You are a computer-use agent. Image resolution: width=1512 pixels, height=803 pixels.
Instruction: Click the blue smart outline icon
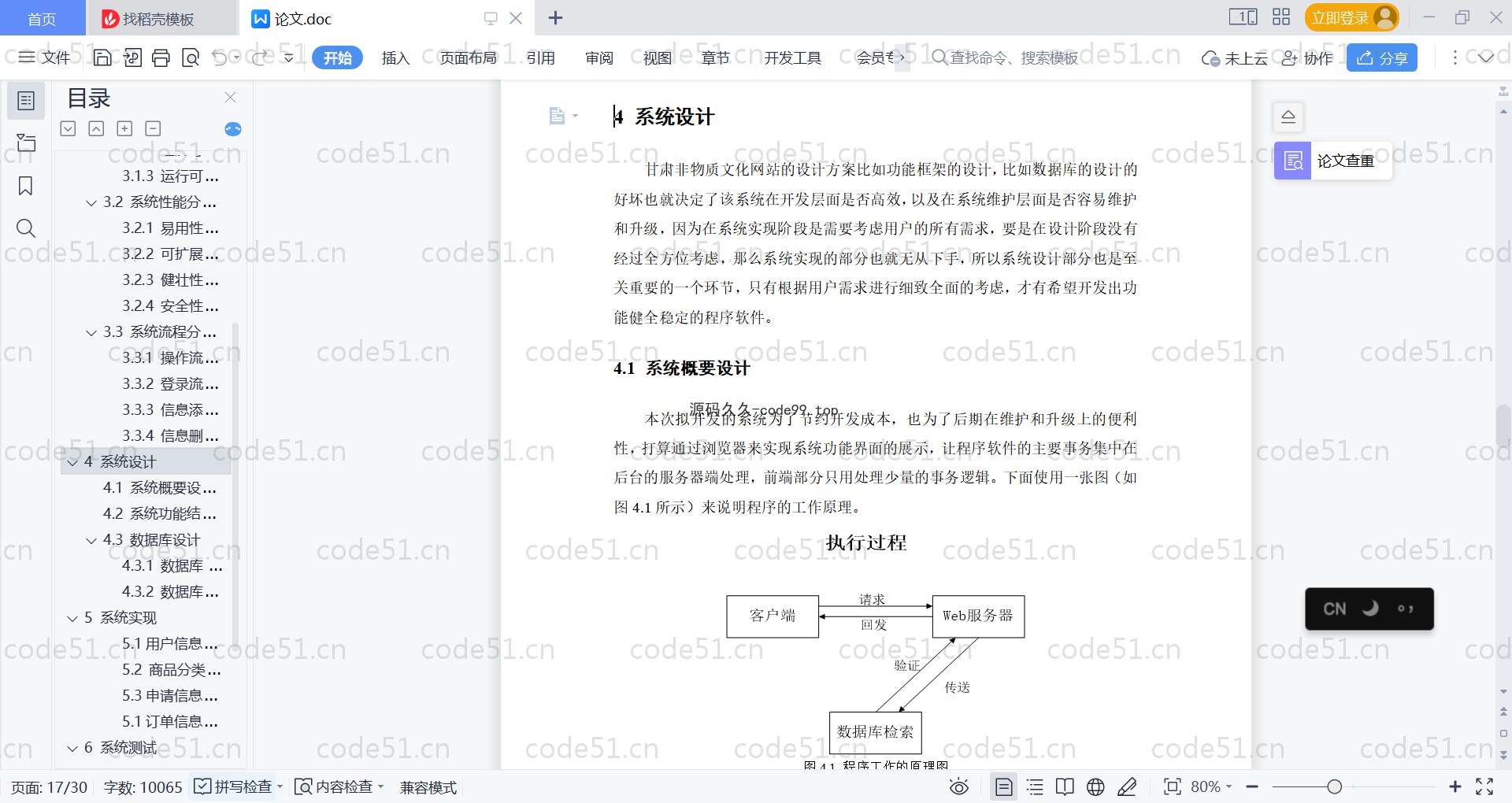[x=233, y=129]
